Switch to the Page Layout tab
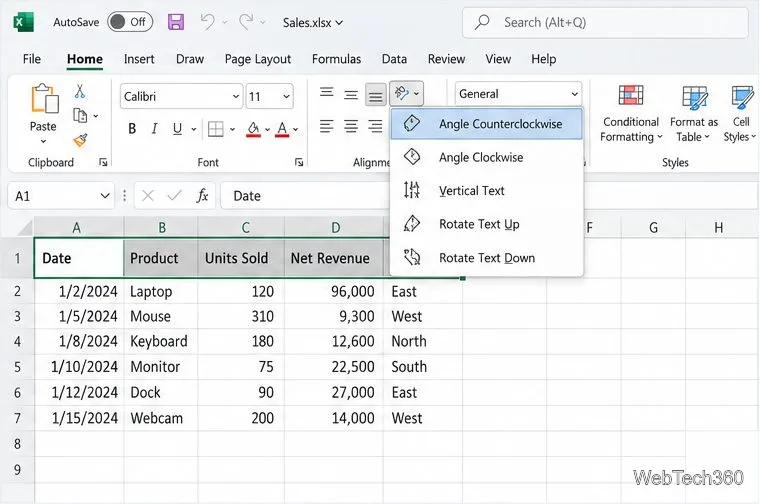 pyautogui.click(x=258, y=59)
